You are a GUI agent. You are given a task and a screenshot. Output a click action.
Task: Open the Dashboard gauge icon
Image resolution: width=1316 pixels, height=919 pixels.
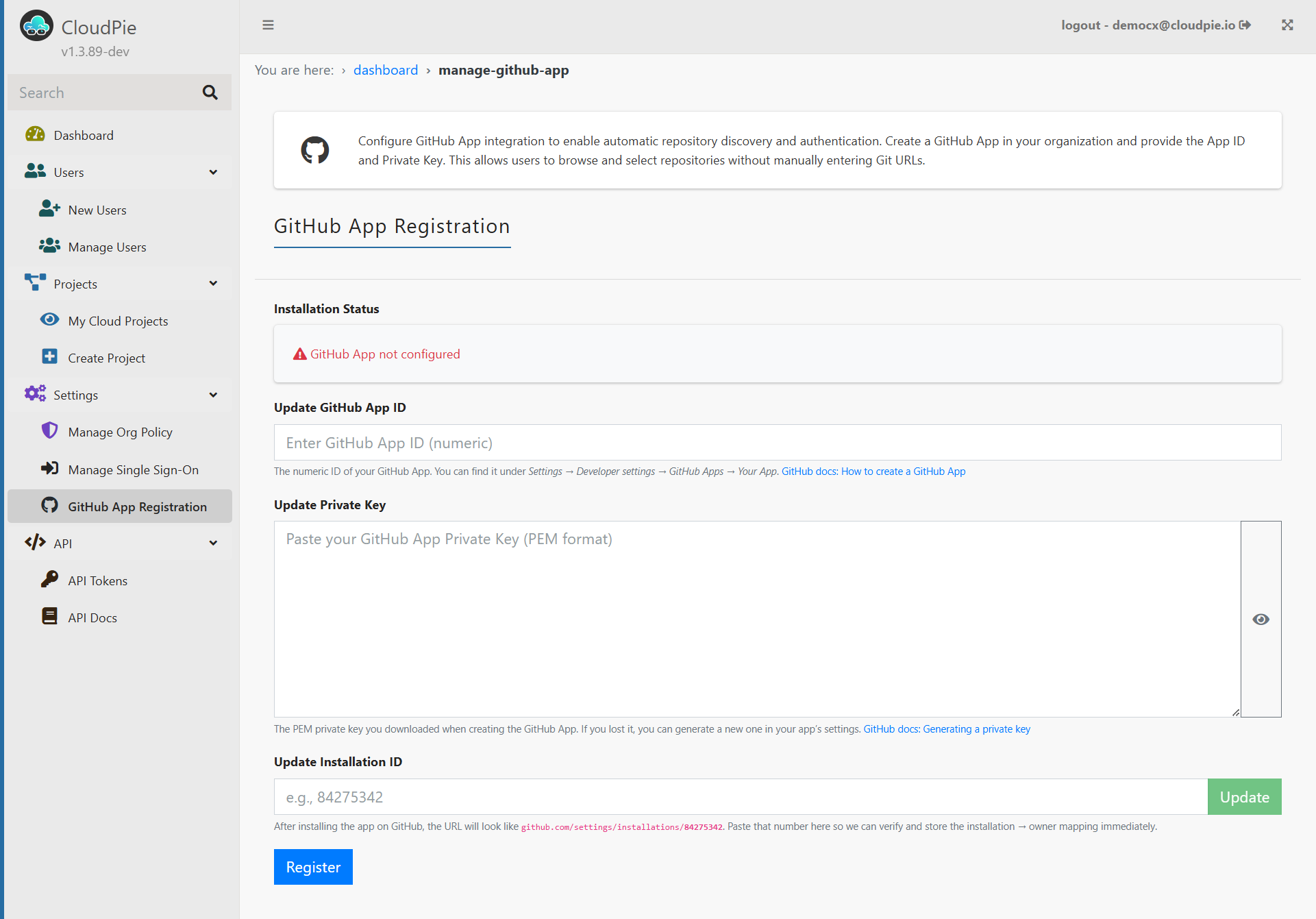tap(35, 135)
